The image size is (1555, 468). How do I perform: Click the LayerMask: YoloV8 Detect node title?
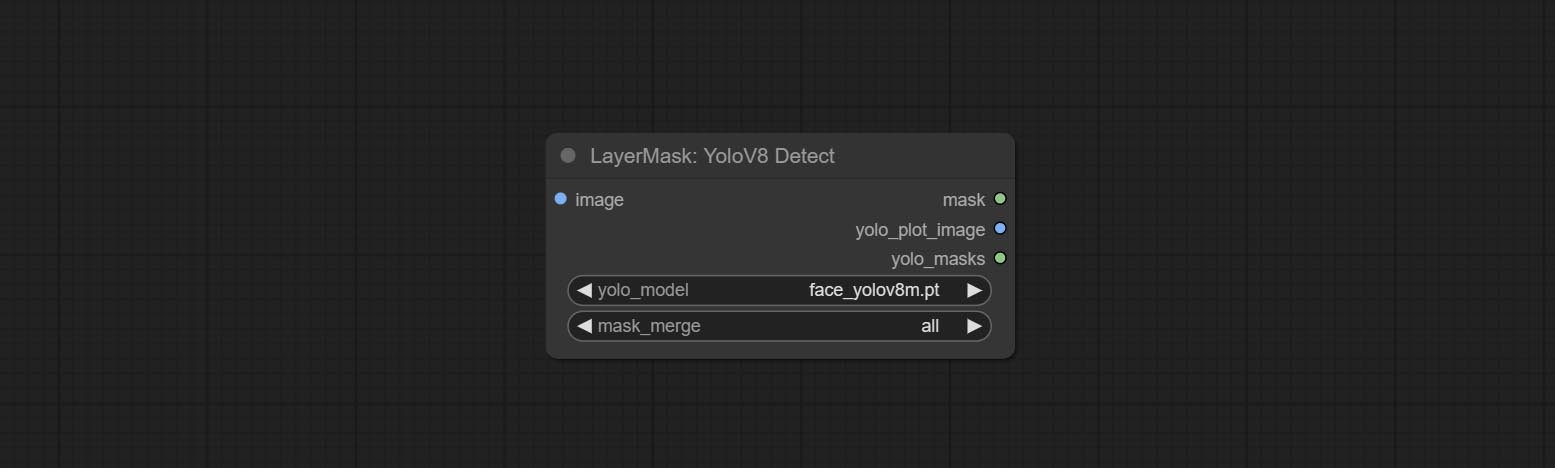(712, 156)
